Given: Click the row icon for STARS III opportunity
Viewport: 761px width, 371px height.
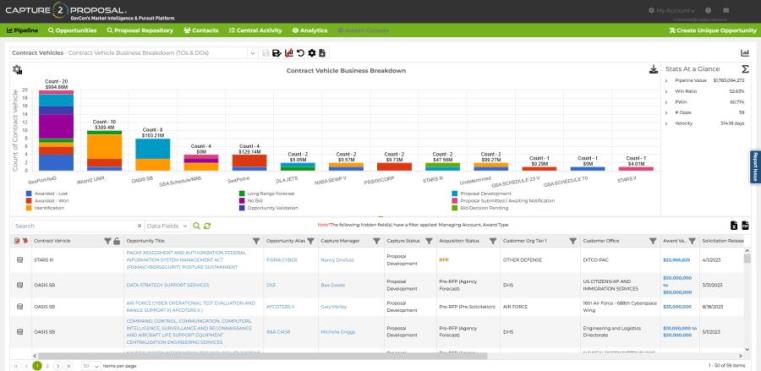Looking at the screenshot, I should click(x=20, y=260).
